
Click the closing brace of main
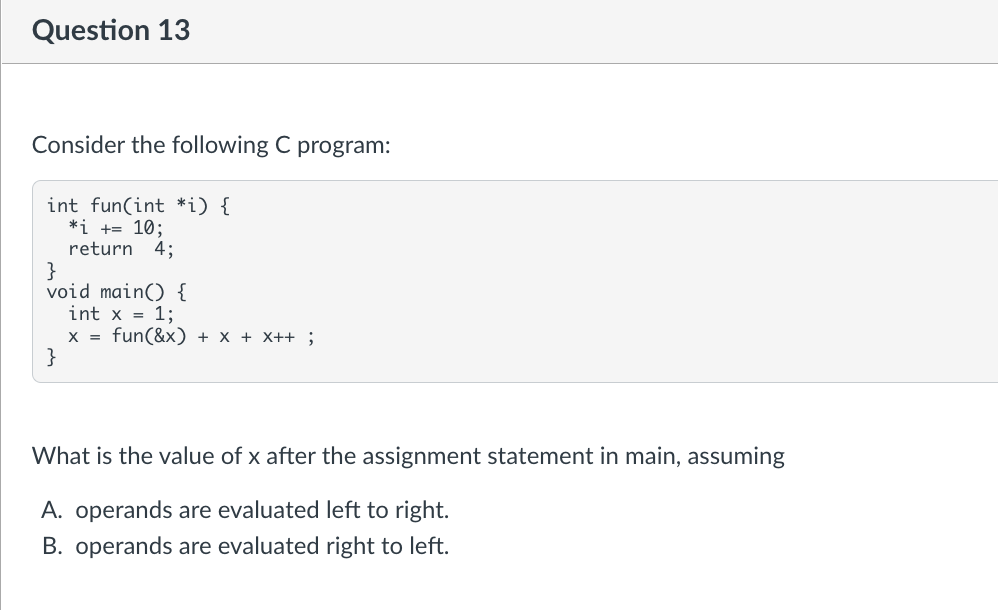[x=52, y=357]
